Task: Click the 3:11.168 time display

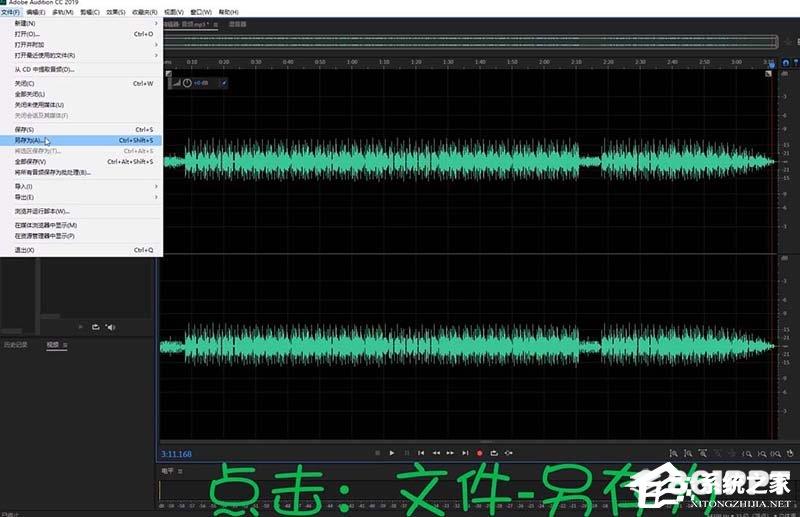Action: tap(177, 454)
